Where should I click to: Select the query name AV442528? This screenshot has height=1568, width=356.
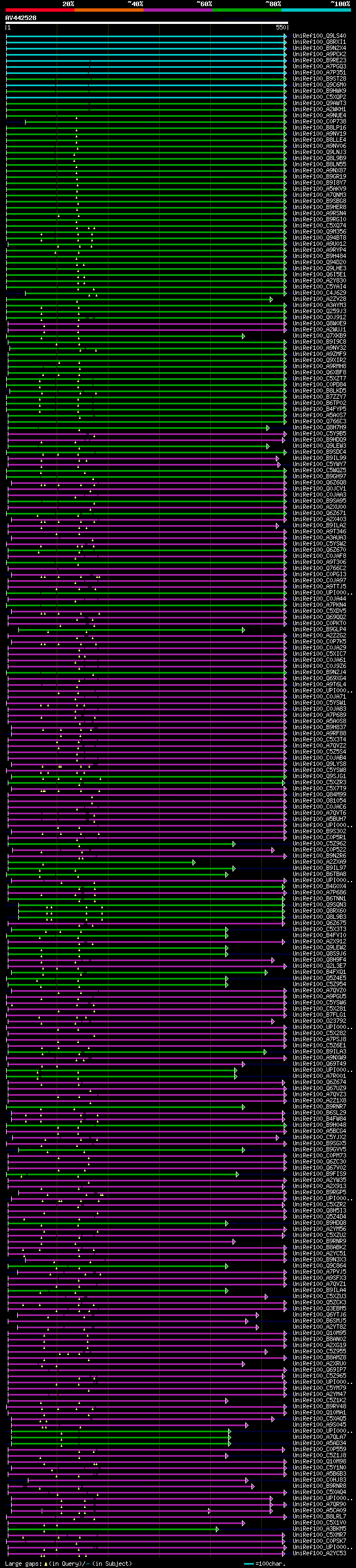21,18
